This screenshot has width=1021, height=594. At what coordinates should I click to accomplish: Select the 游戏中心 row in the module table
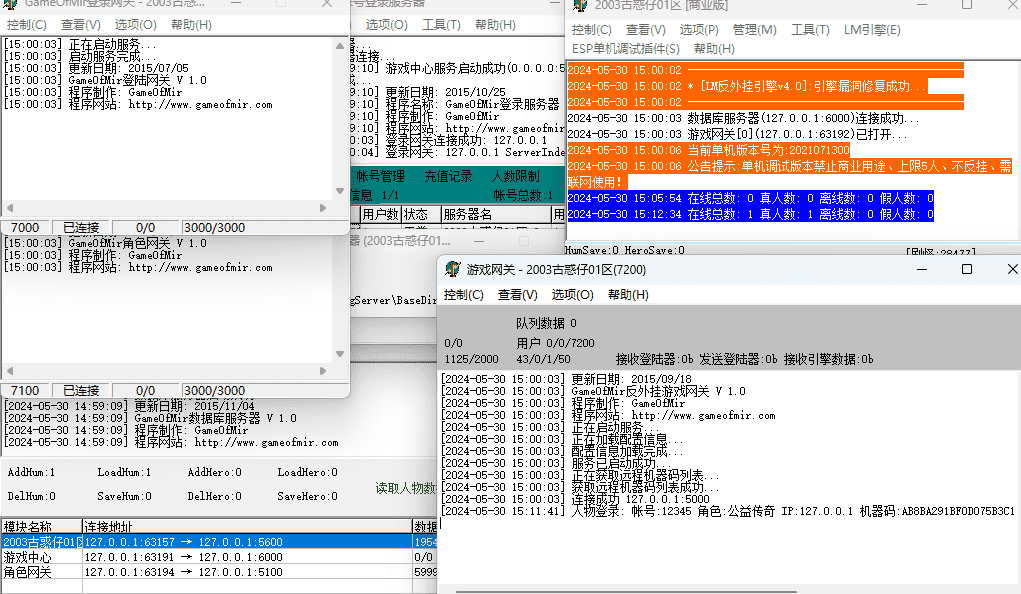pos(219,557)
